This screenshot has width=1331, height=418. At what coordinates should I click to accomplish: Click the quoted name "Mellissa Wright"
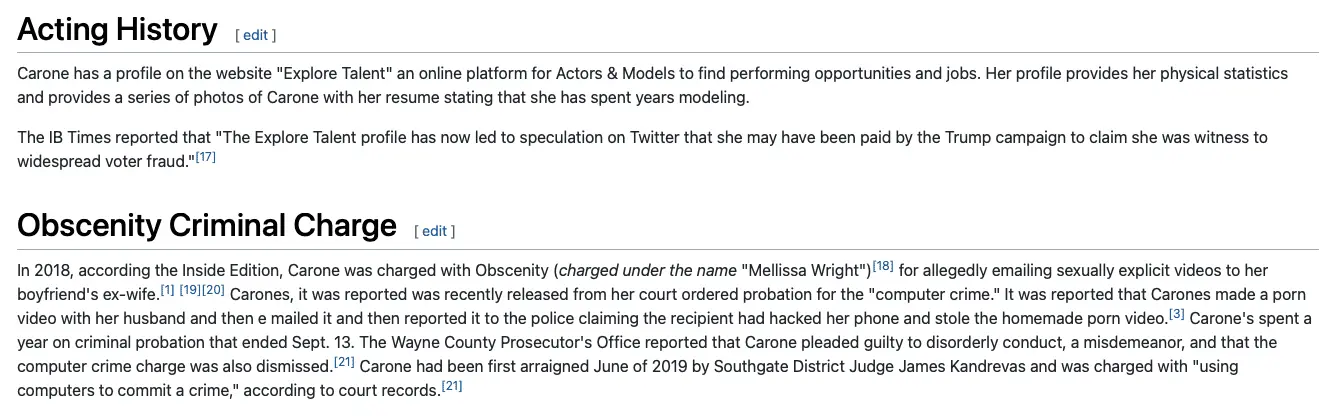[x=805, y=270]
